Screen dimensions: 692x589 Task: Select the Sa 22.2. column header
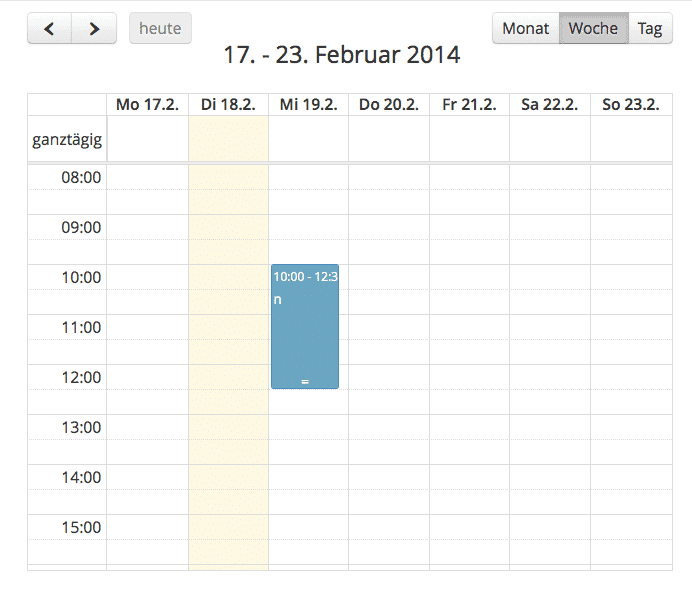[x=549, y=105]
